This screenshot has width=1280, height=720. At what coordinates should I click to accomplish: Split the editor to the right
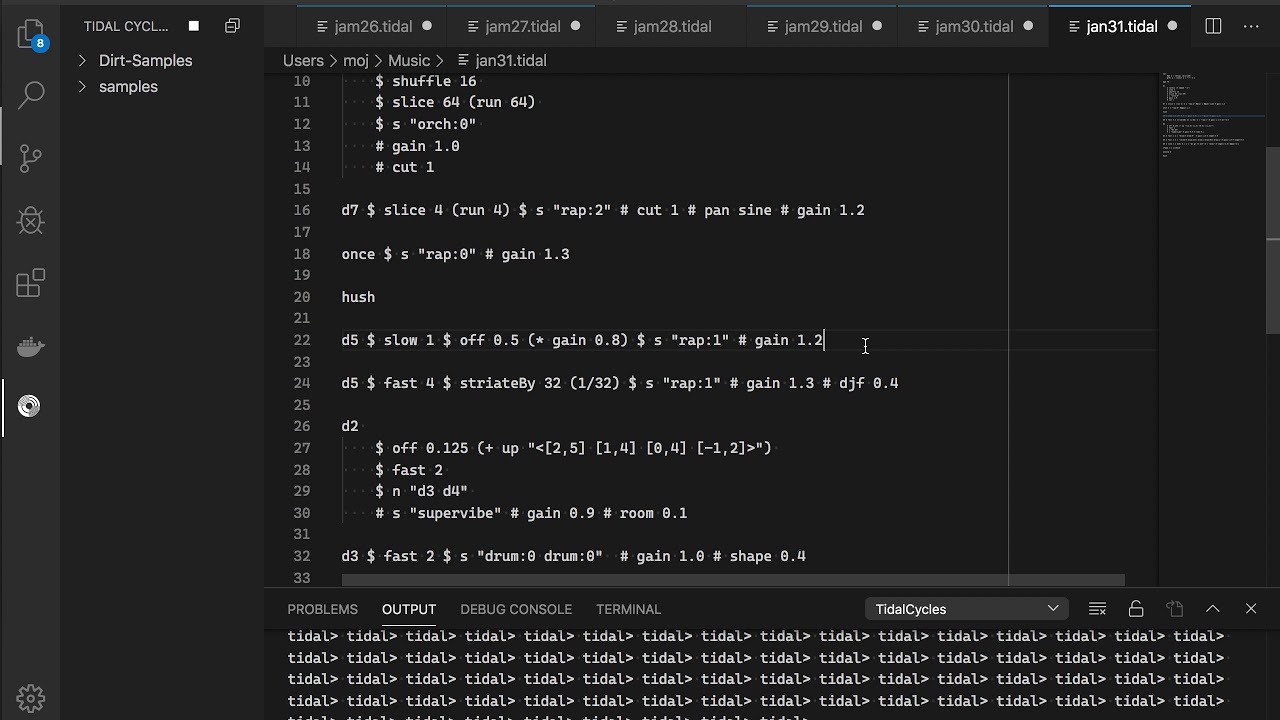tap(1213, 26)
